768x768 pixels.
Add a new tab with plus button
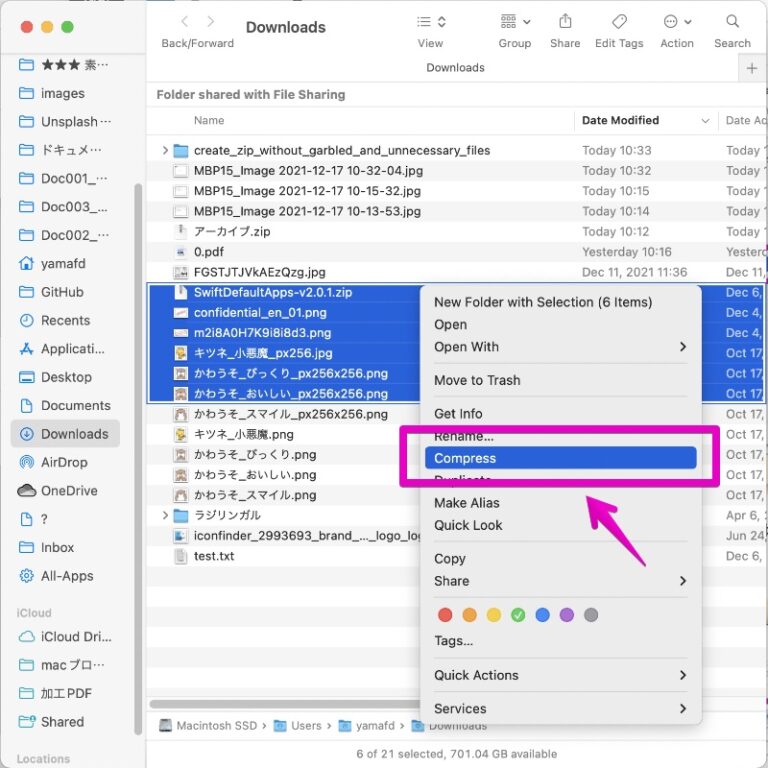tap(752, 68)
